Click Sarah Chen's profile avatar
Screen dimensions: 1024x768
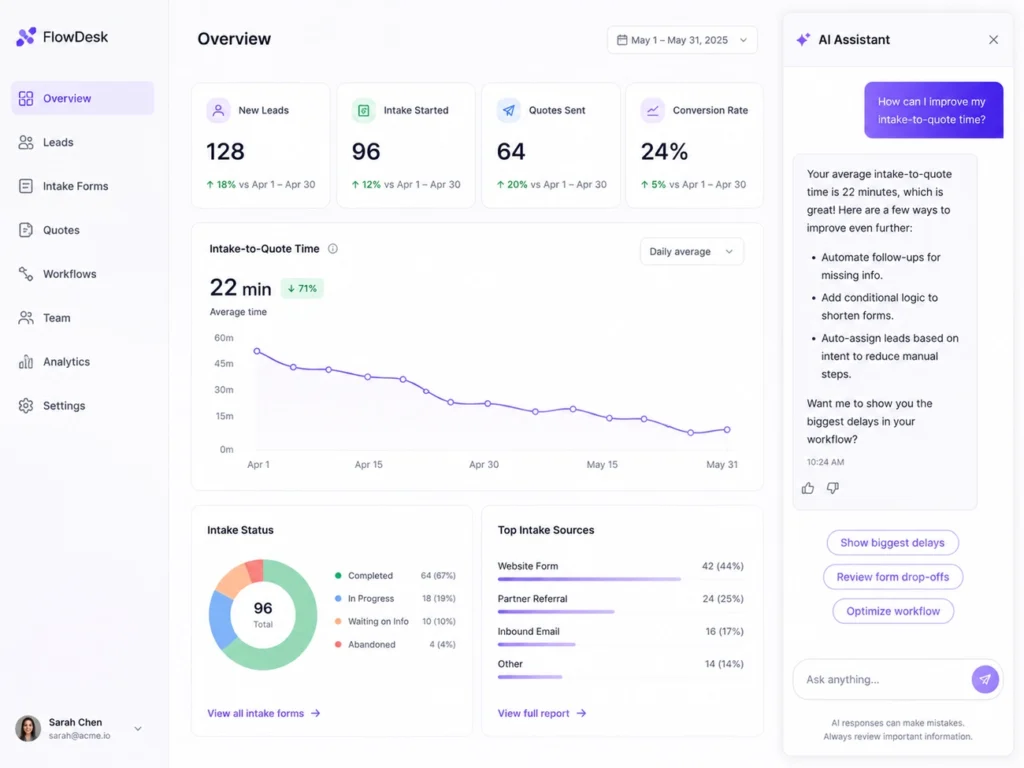(28, 728)
